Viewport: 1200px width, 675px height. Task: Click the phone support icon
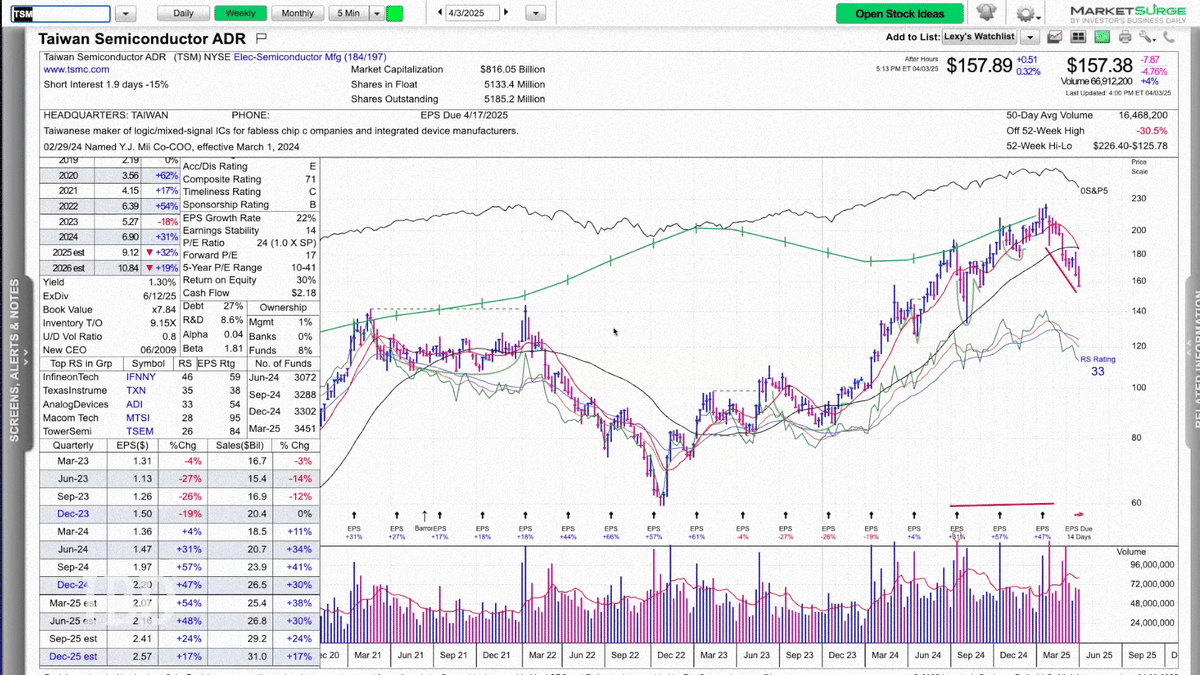click(x=1170, y=37)
